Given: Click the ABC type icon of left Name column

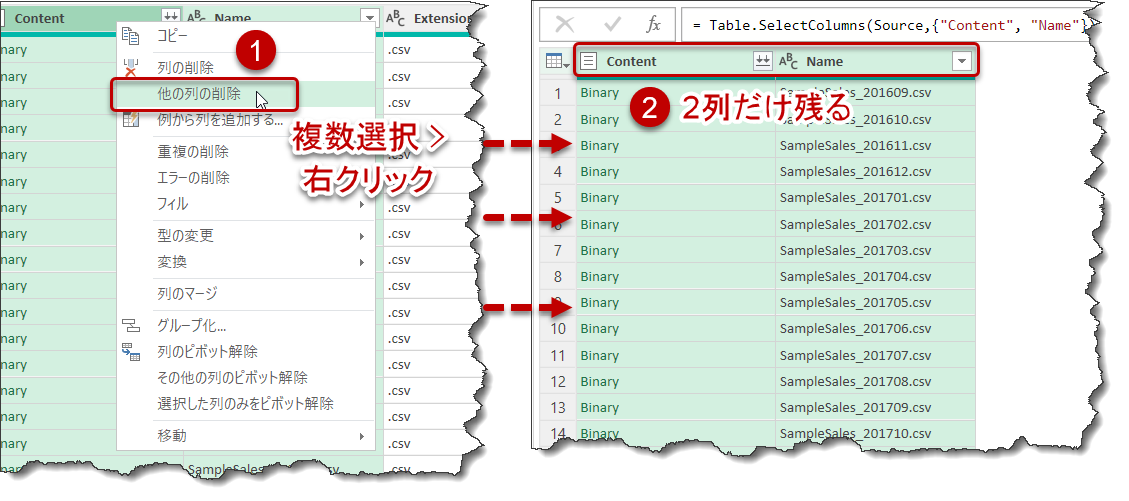Looking at the screenshot, I should tap(196, 18).
